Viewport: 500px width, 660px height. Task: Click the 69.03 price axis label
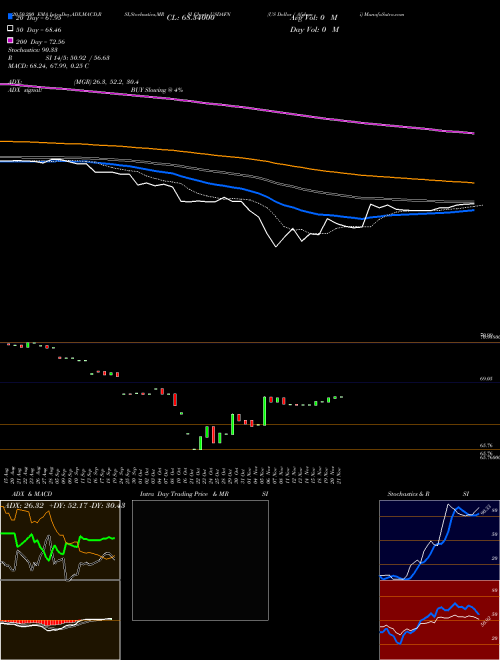tap(486, 379)
